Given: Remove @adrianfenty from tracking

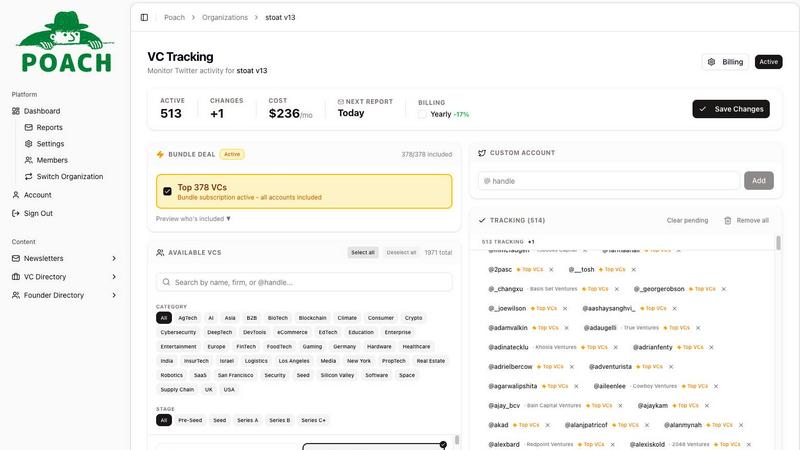Looking at the screenshot, I should click(711, 347).
